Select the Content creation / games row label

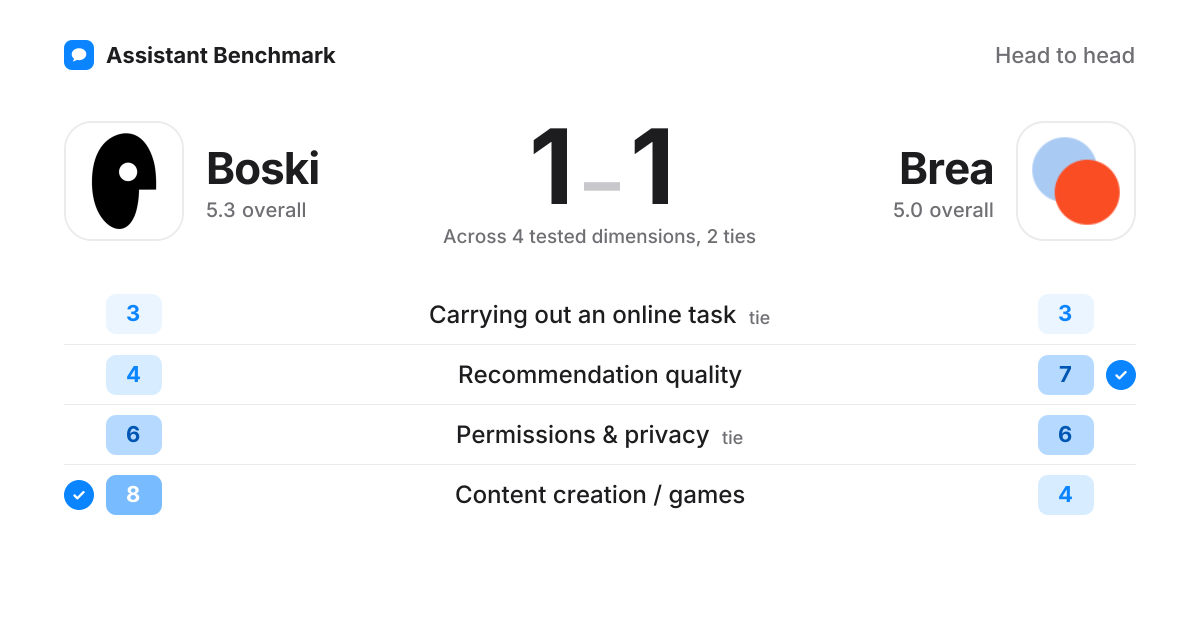[600, 495]
